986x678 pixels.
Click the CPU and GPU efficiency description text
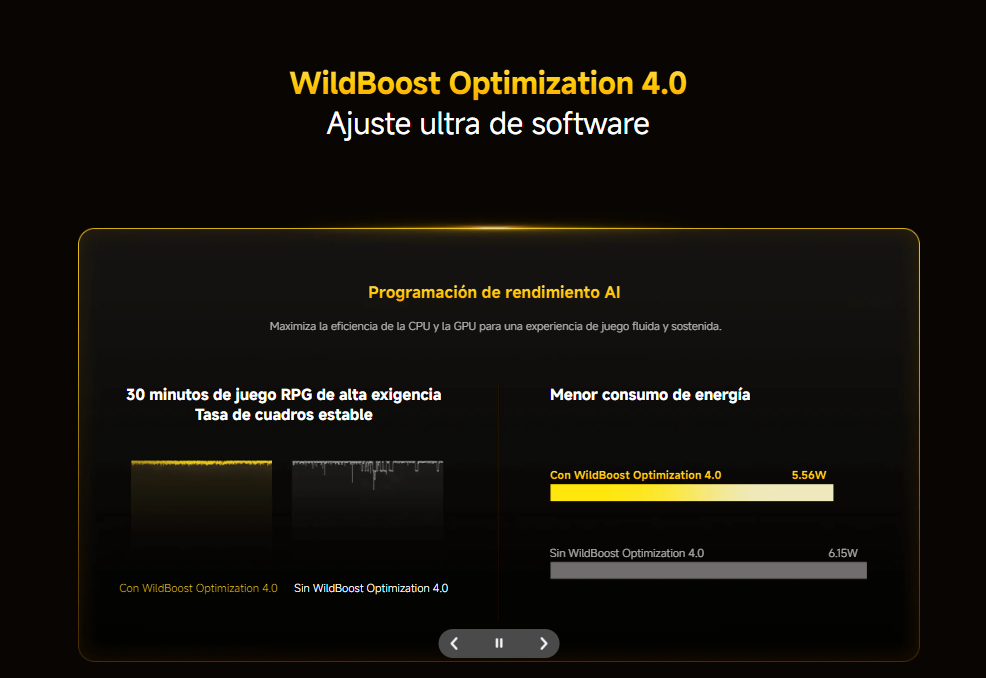[x=496, y=326]
